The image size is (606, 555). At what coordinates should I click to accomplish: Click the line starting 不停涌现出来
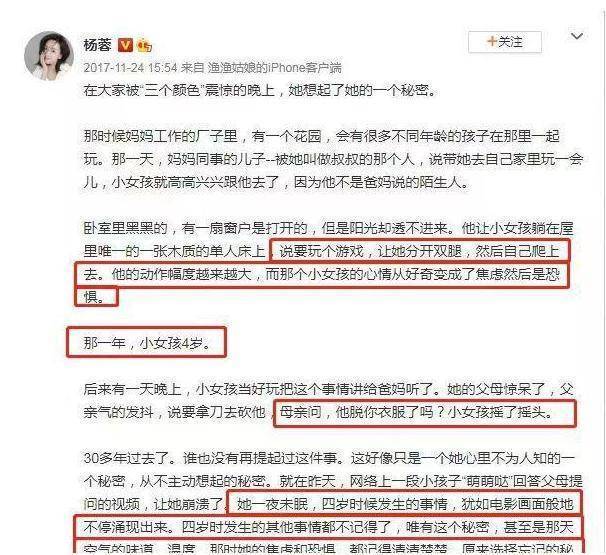pos(329,527)
